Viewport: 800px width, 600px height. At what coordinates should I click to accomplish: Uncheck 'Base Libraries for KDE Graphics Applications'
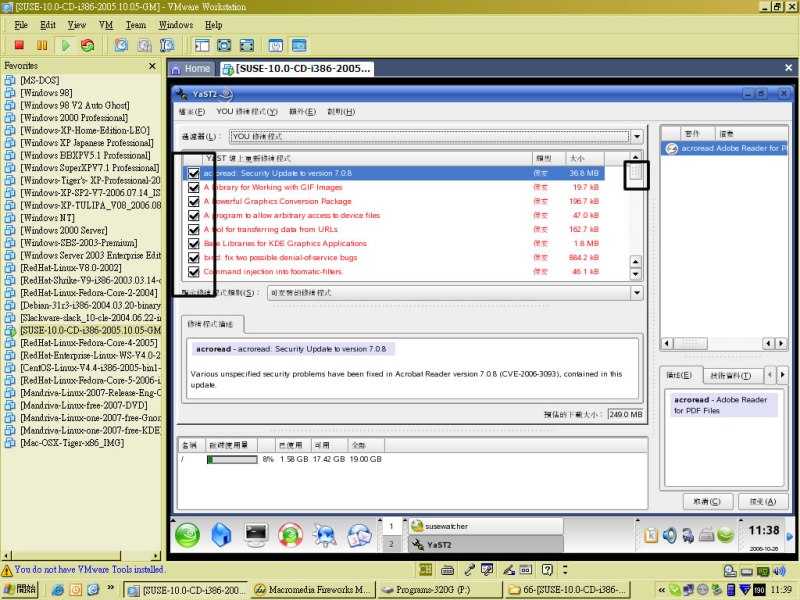click(193, 243)
